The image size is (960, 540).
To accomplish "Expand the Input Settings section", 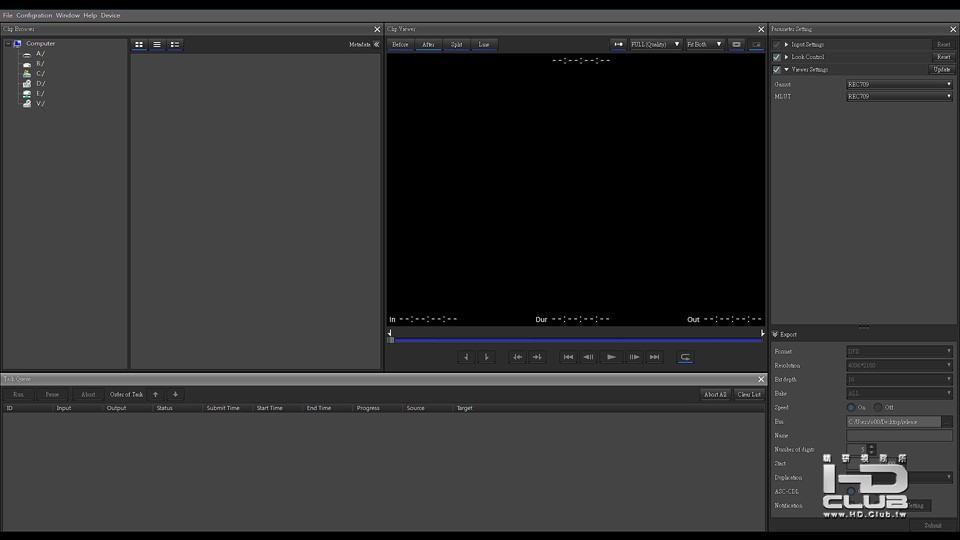I will click(x=787, y=45).
